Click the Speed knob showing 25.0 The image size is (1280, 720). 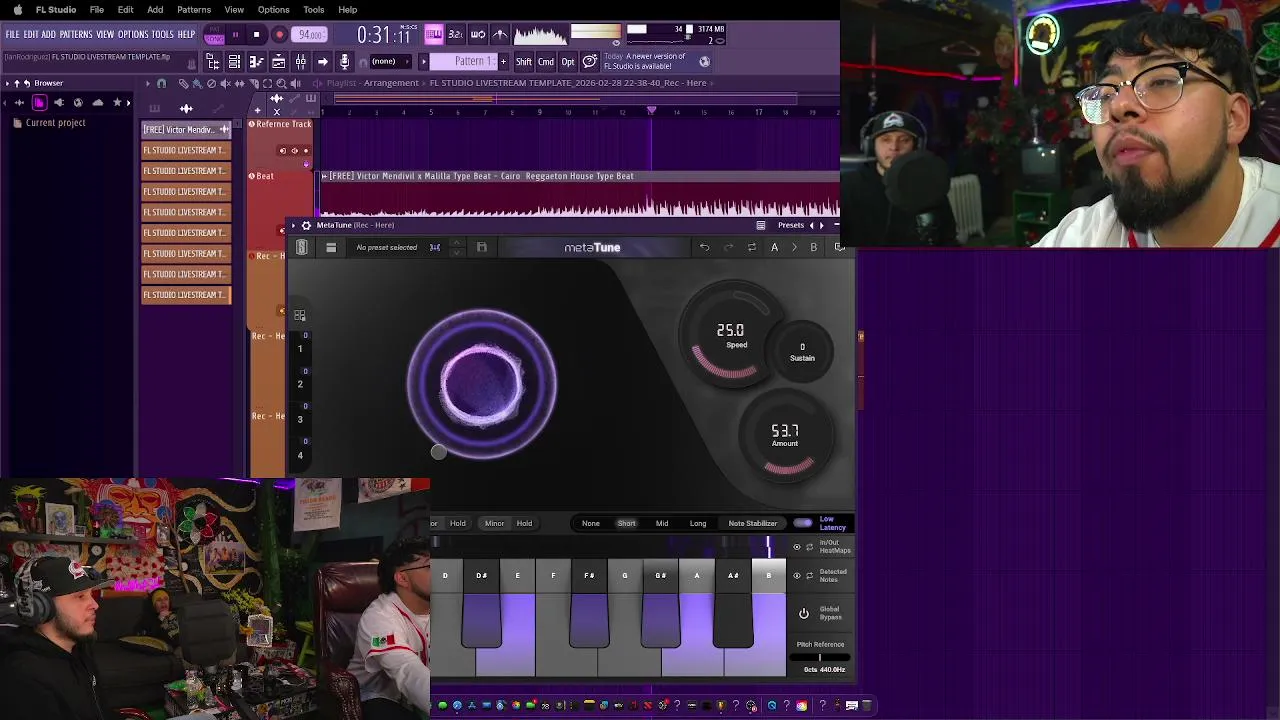pos(733,335)
